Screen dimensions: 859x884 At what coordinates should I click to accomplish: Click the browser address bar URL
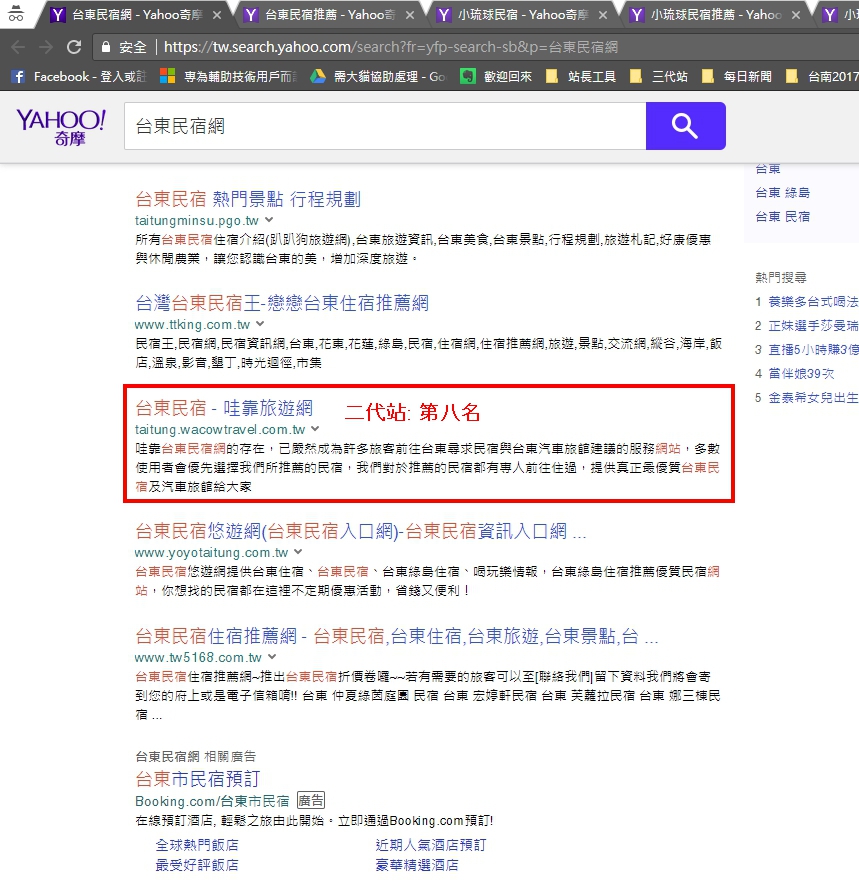[x=391, y=47]
